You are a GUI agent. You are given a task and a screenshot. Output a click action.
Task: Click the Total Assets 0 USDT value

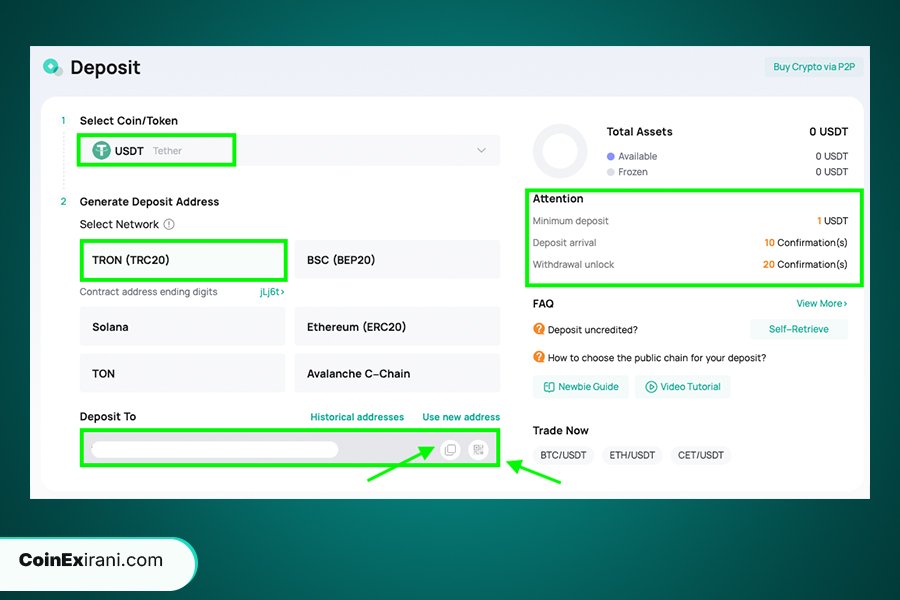click(x=828, y=131)
